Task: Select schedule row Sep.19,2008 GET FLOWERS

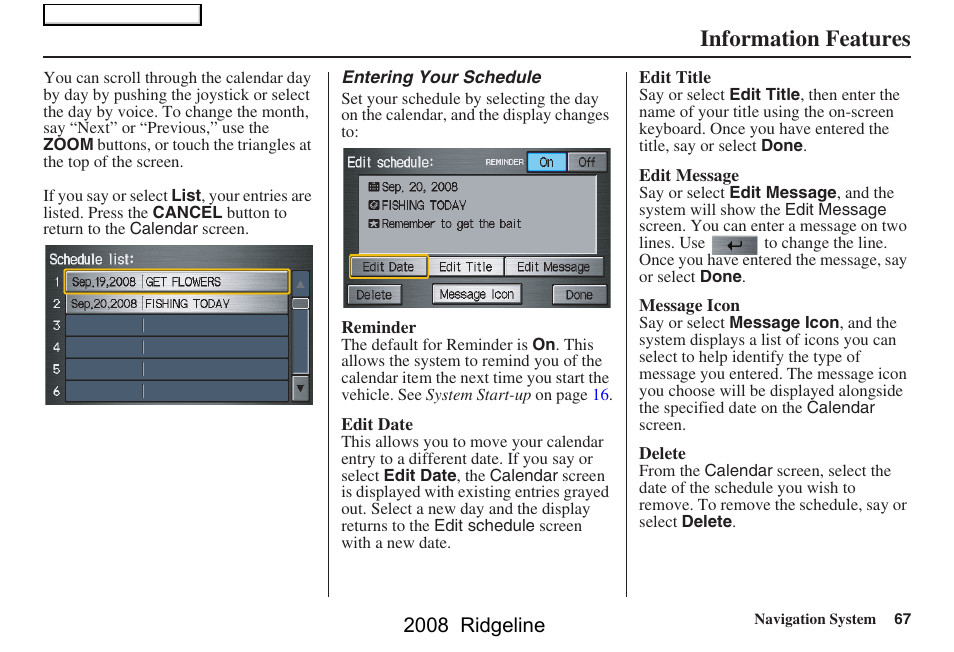Action: pos(176,282)
